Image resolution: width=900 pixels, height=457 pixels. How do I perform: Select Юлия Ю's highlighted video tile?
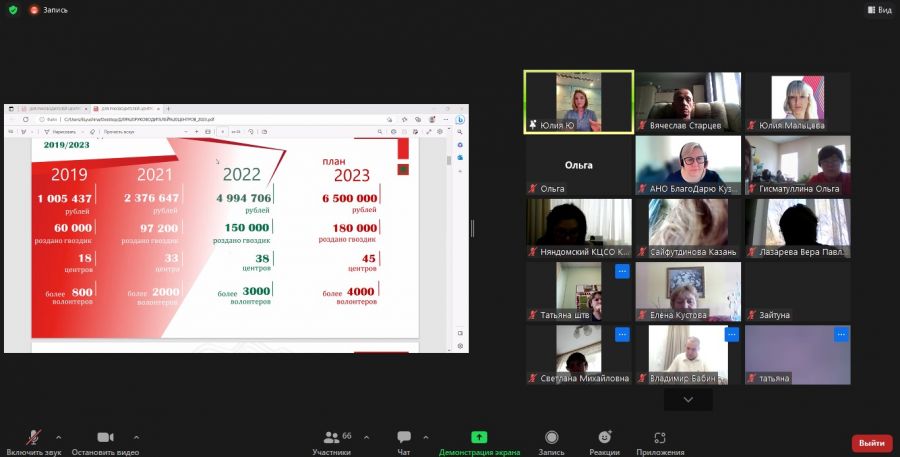click(x=579, y=102)
